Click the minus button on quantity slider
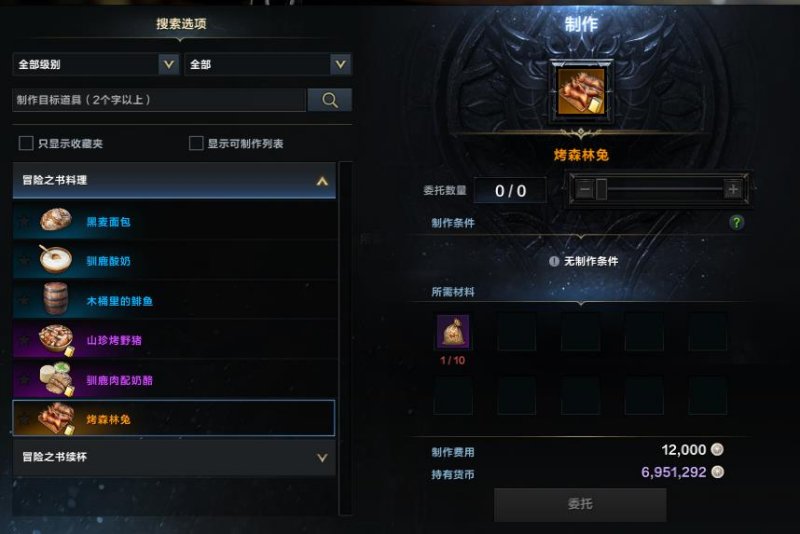800x534 pixels. pos(584,190)
